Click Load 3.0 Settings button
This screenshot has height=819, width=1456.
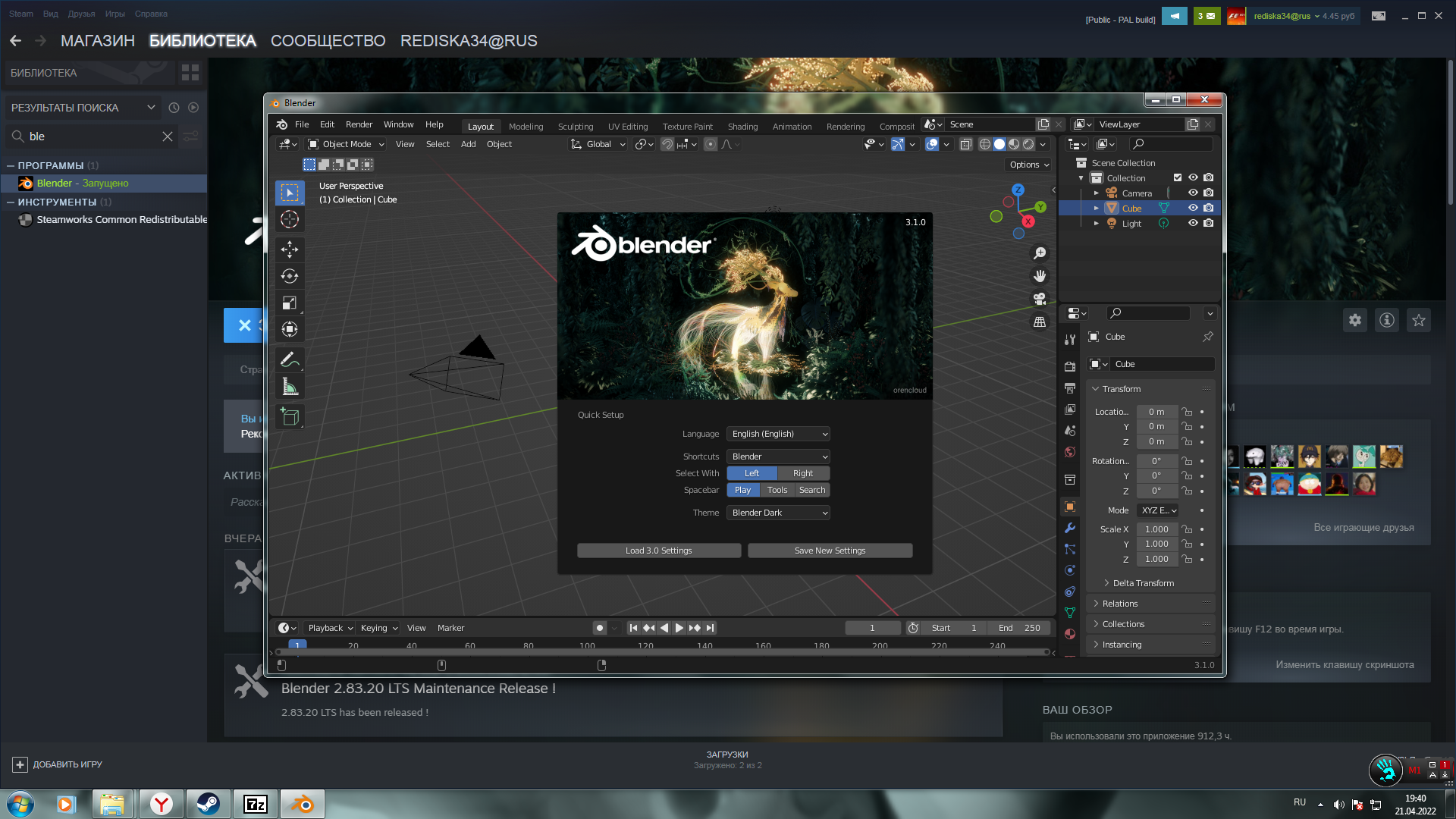coord(658,551)
